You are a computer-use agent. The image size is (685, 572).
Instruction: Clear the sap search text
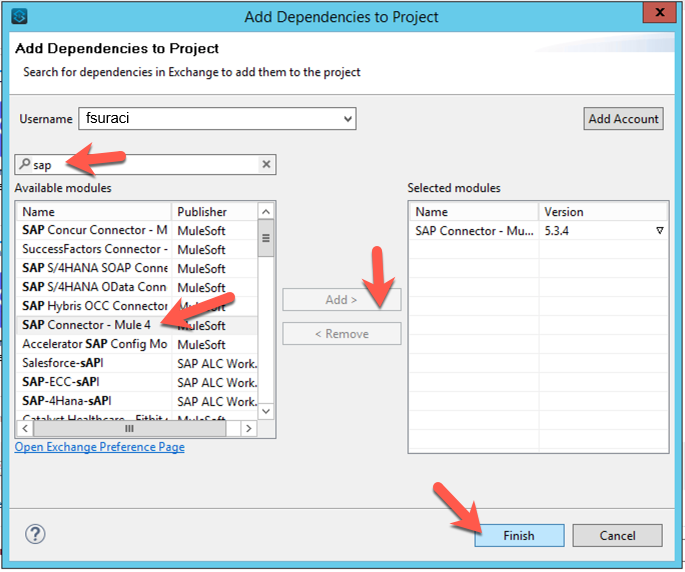pos(266,164)
